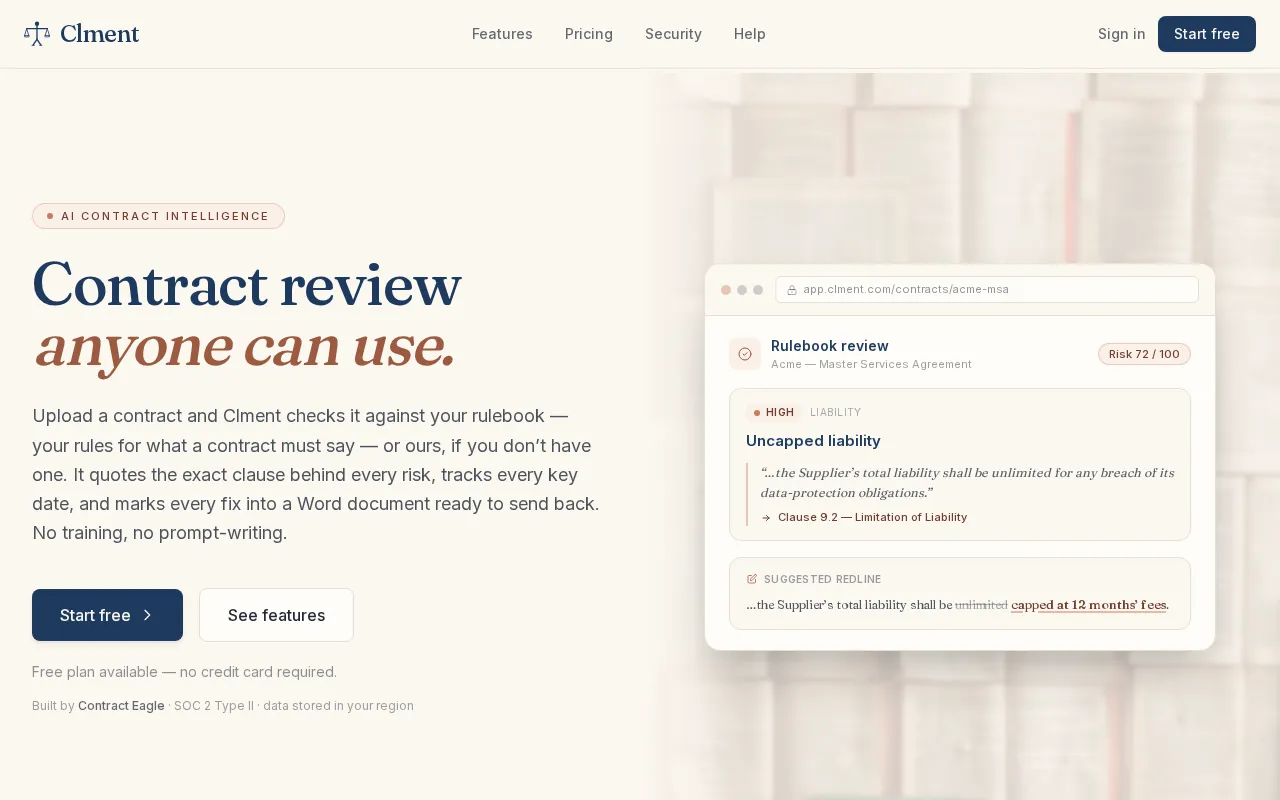Click the Sign in link
Screen dimensions: 1280x800
[1122, 34]
